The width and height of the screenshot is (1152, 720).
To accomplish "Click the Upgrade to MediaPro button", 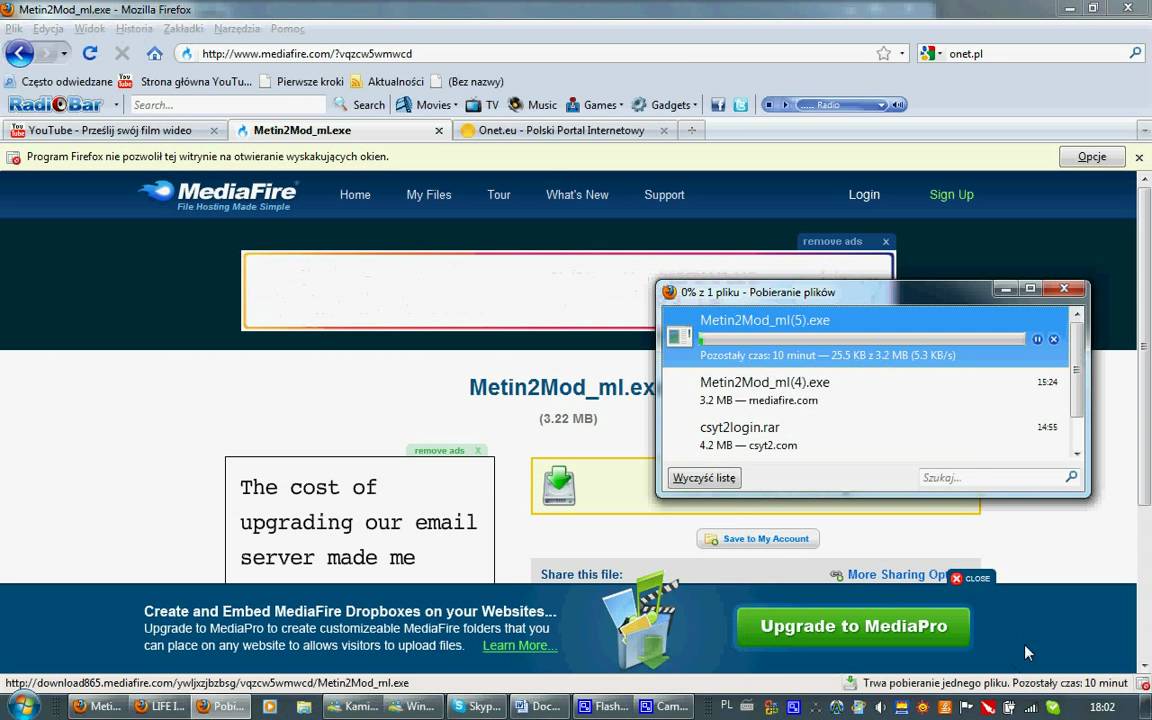I will 854,627.
